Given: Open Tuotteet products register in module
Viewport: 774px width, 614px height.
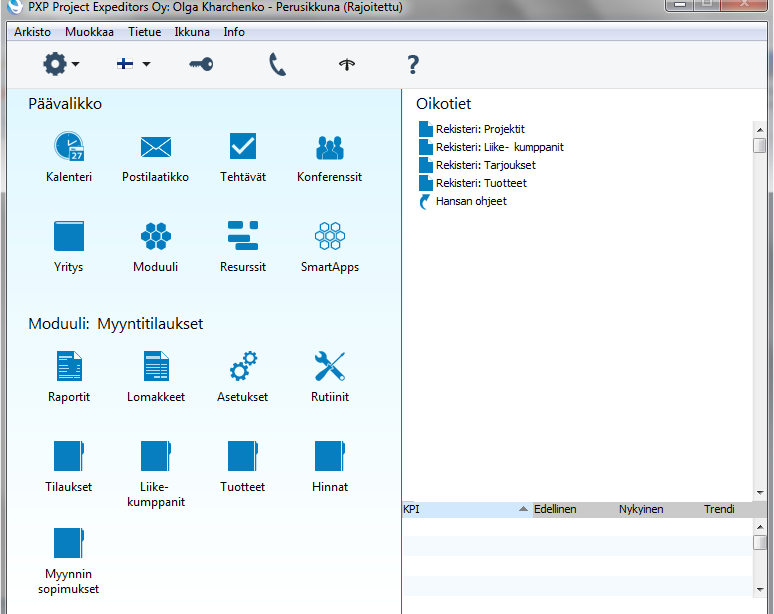Looking at the screenshot, I should [x=243, y=456].
